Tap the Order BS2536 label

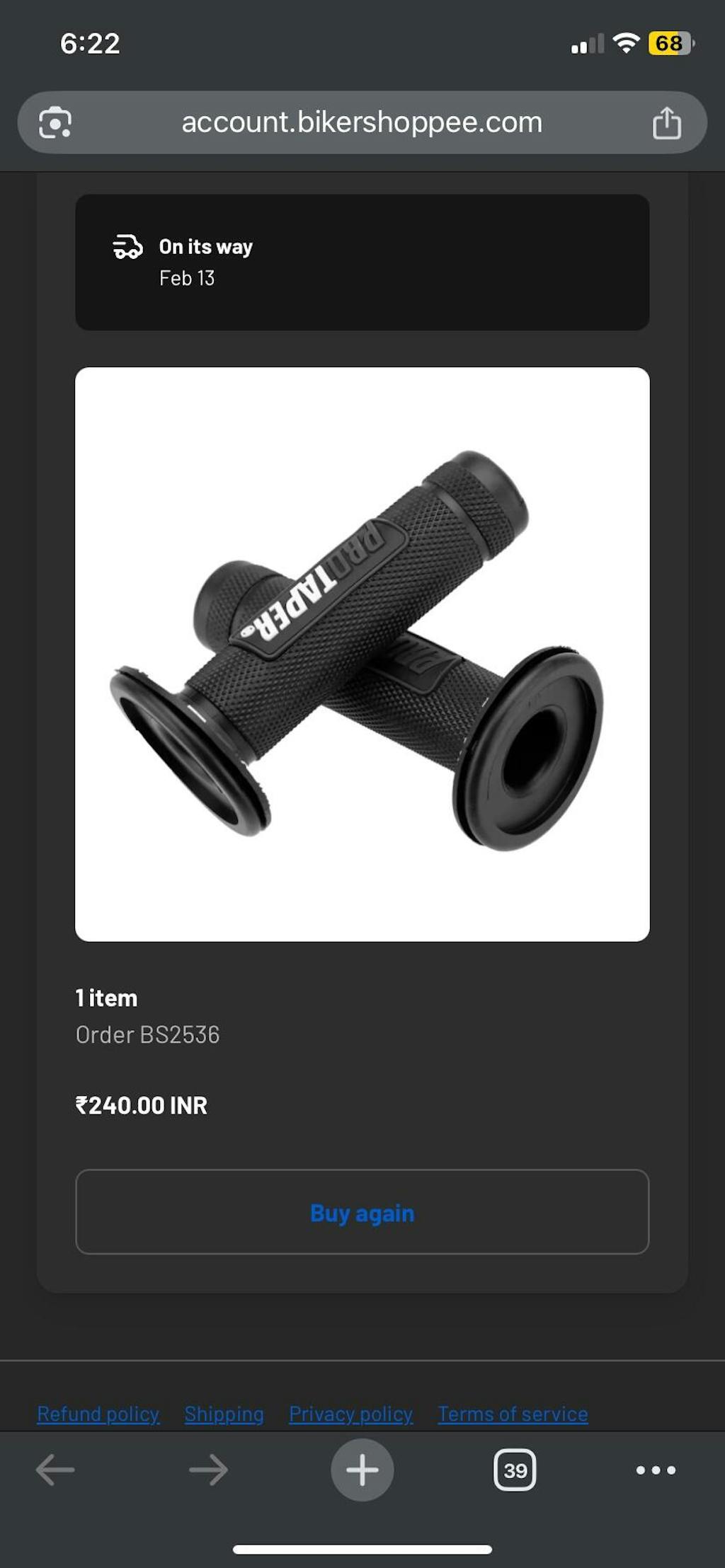[147, 1034]
